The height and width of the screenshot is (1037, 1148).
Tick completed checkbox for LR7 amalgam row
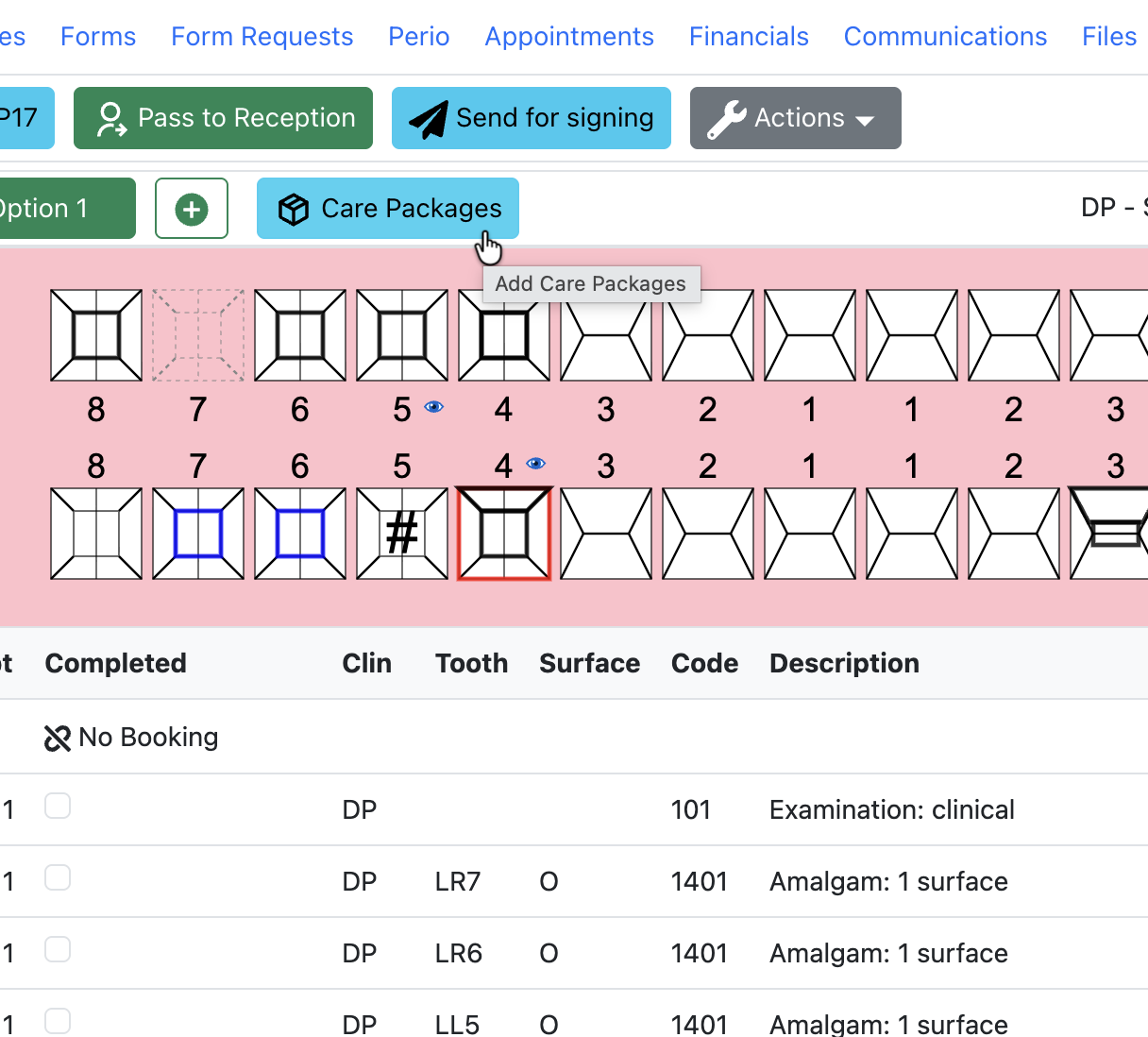pyautogui.click(x=58, y=878)
